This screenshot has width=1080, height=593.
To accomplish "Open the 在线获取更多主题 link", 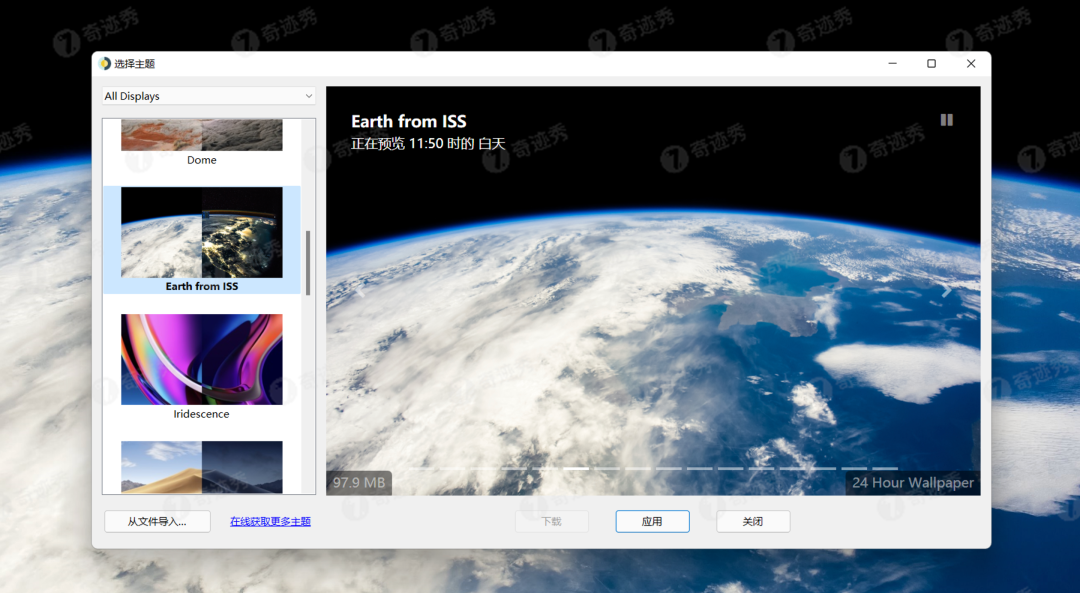I will [x=270, y=521].
